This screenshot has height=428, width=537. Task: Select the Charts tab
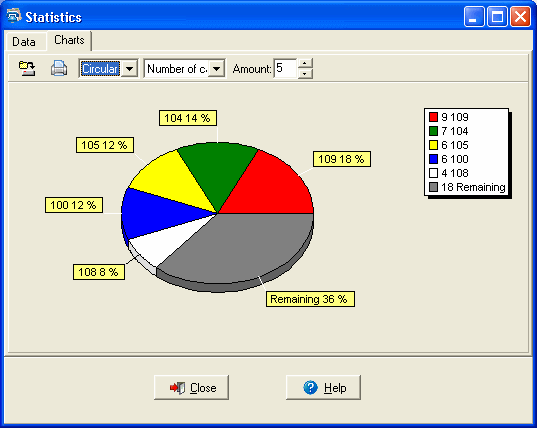point(69,40)
